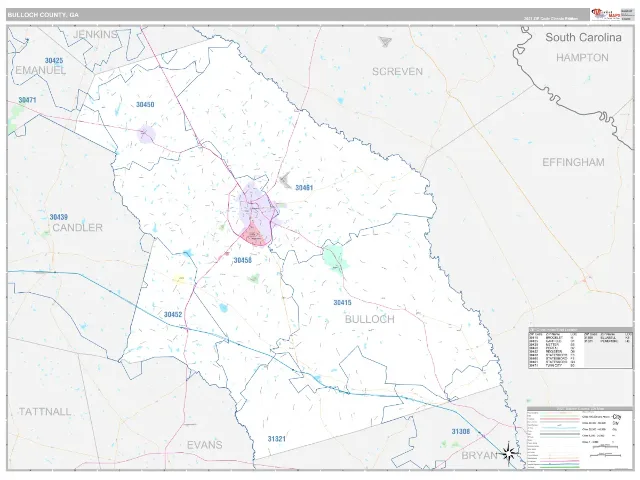Image resolution: width=640 pixels, height=480 pixels.
Task: Click ZIP code label 30471
Action: coord(27,100)
